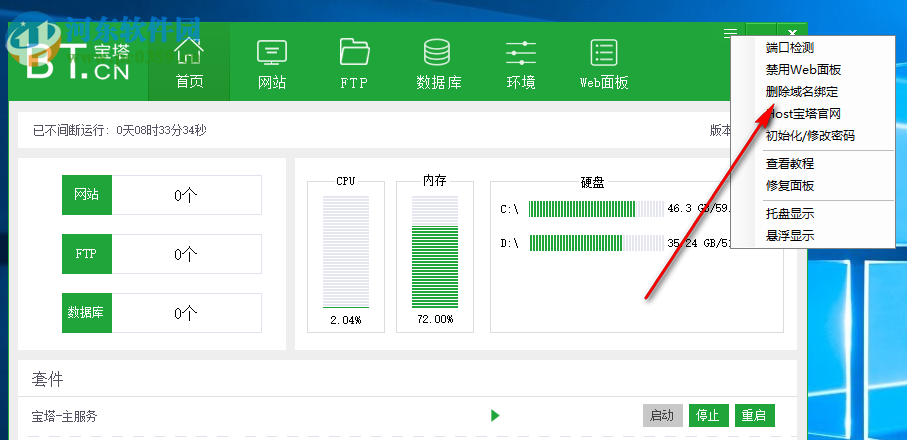The width and height of the screenshot is (907, 440).
Task: Click the 0个 value beside 数据库
Action: (186, 313)
